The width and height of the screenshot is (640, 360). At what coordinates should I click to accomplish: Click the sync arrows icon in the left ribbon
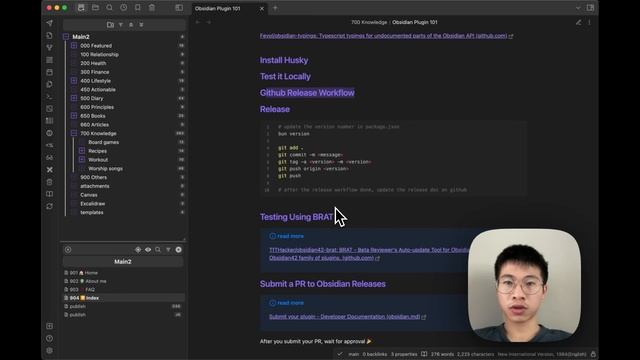49,206
